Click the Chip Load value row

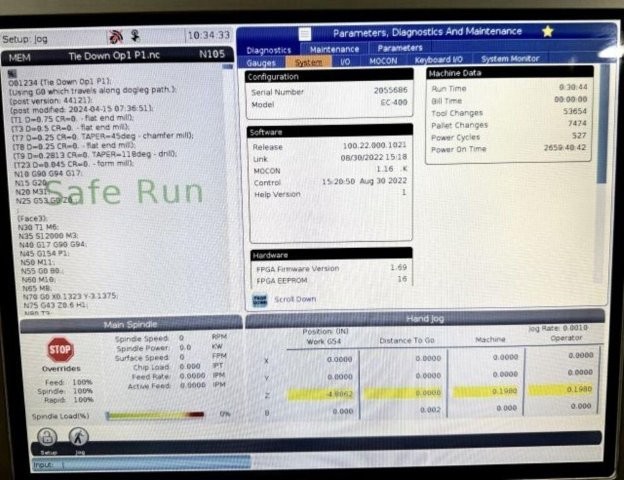click(x=178, y=366)
